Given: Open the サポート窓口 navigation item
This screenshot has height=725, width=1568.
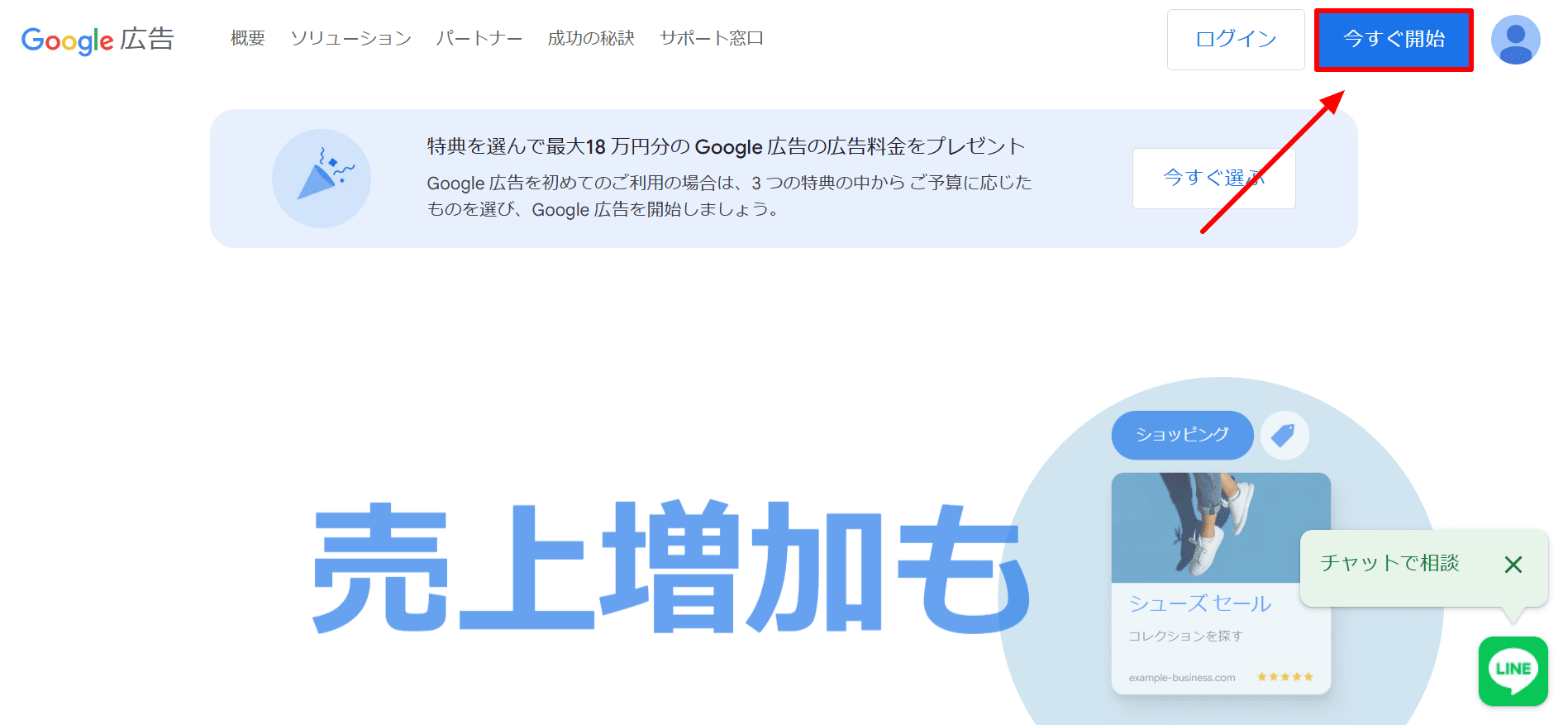Looking at the screenshot, I should pos(712,39).
